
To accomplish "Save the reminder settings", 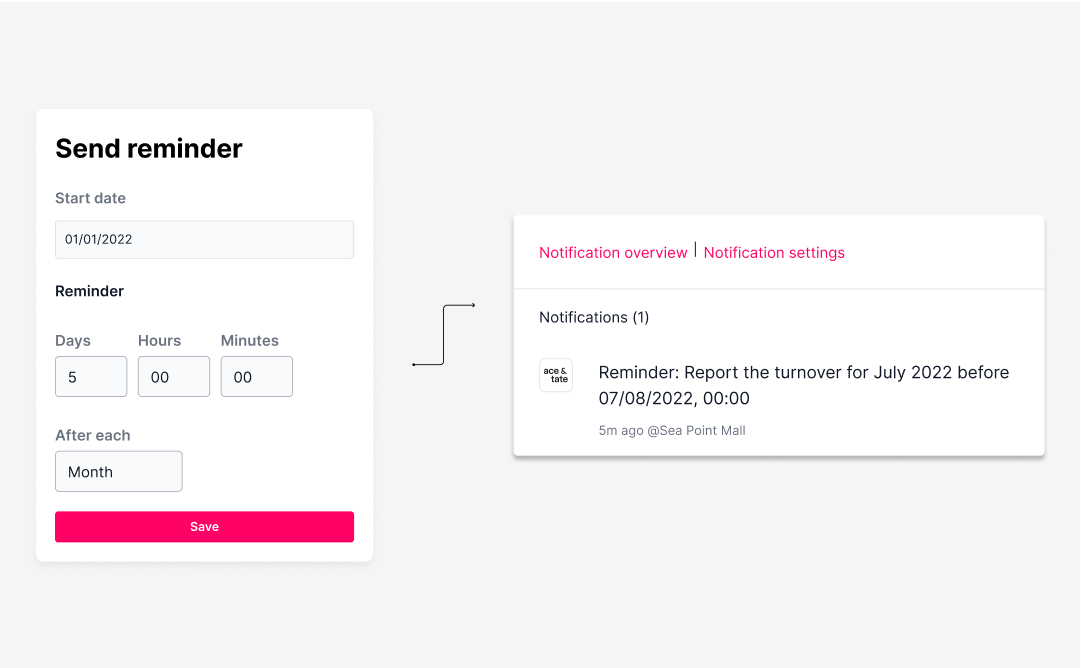I will [x=204, y=527].
